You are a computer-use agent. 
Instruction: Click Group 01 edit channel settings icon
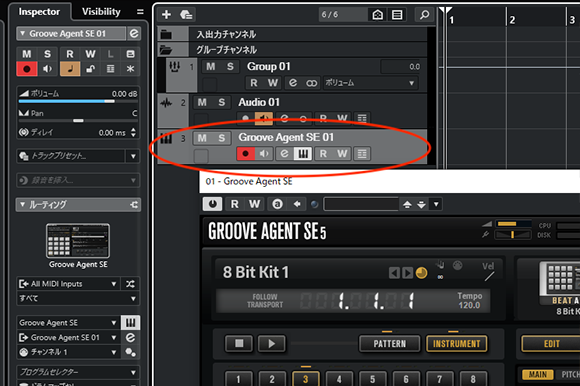coord(293,83)
